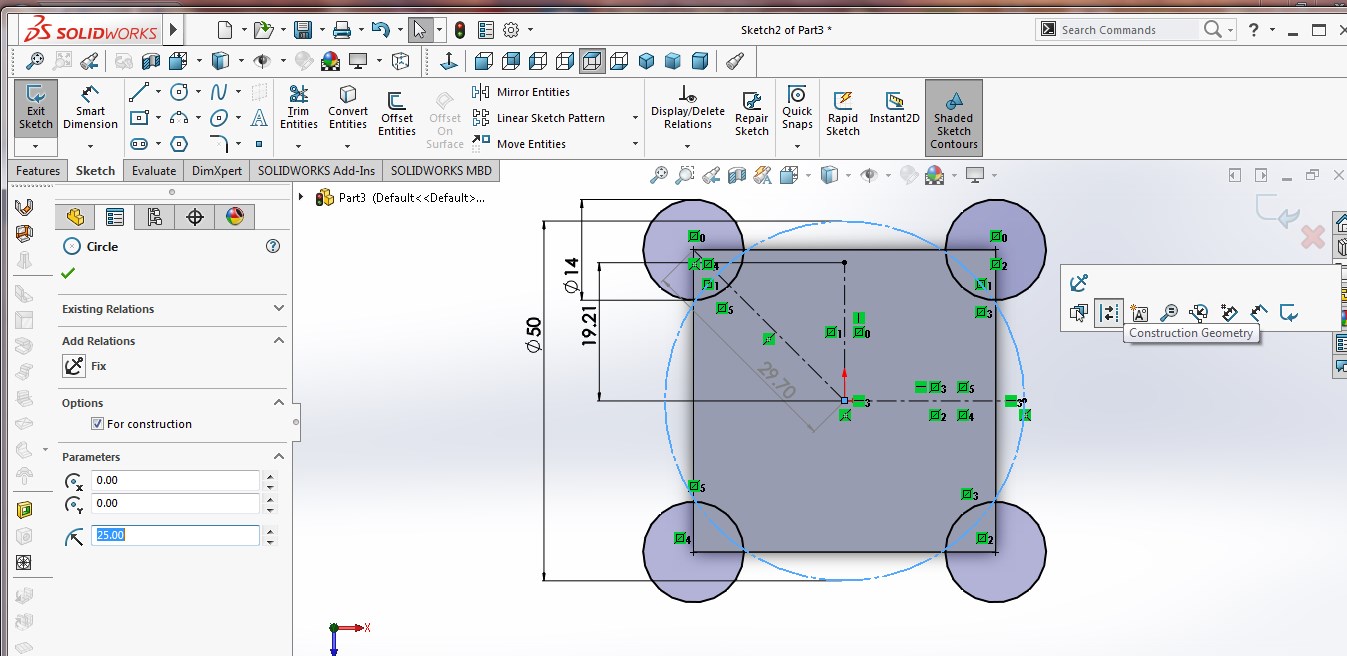Switch to the DimXpert tab
Screen dimensions: 1347x656
[217, 171]
